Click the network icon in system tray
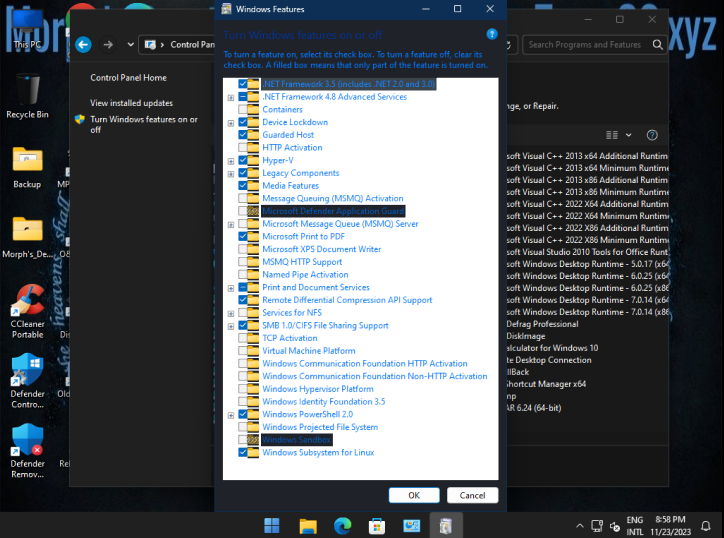The image size is (724, 538). tap(597, 526)
